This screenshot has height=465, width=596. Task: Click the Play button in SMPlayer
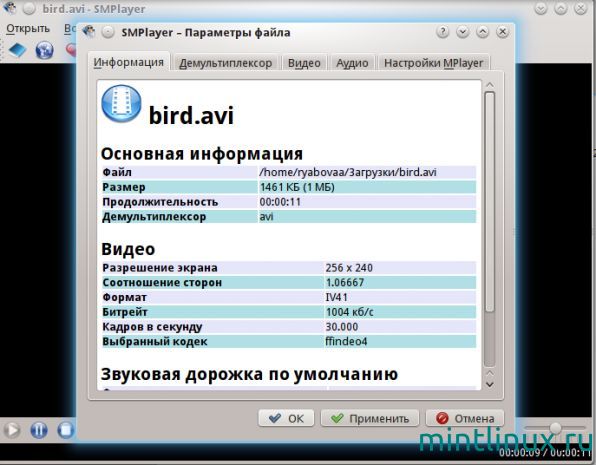tap(12, 430)
